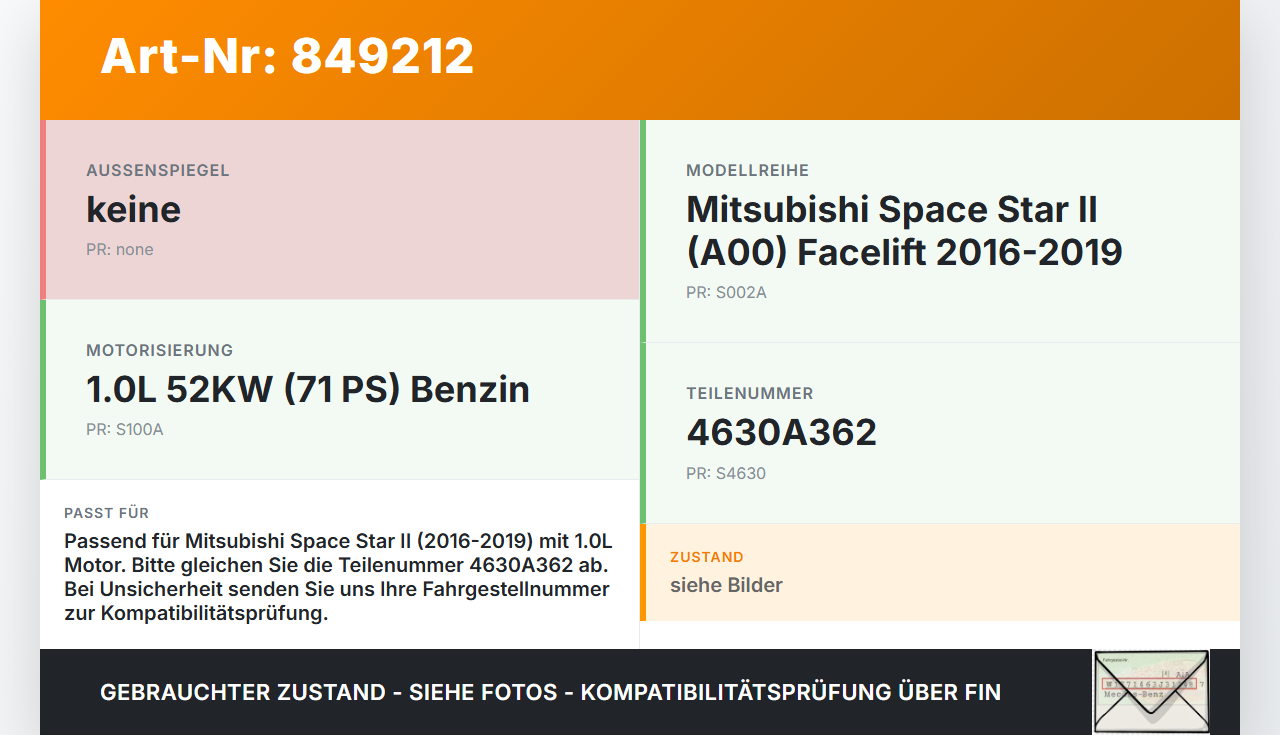
Task: Click the orange 'ZUSTAND' label
Action: tap(707, 557)
